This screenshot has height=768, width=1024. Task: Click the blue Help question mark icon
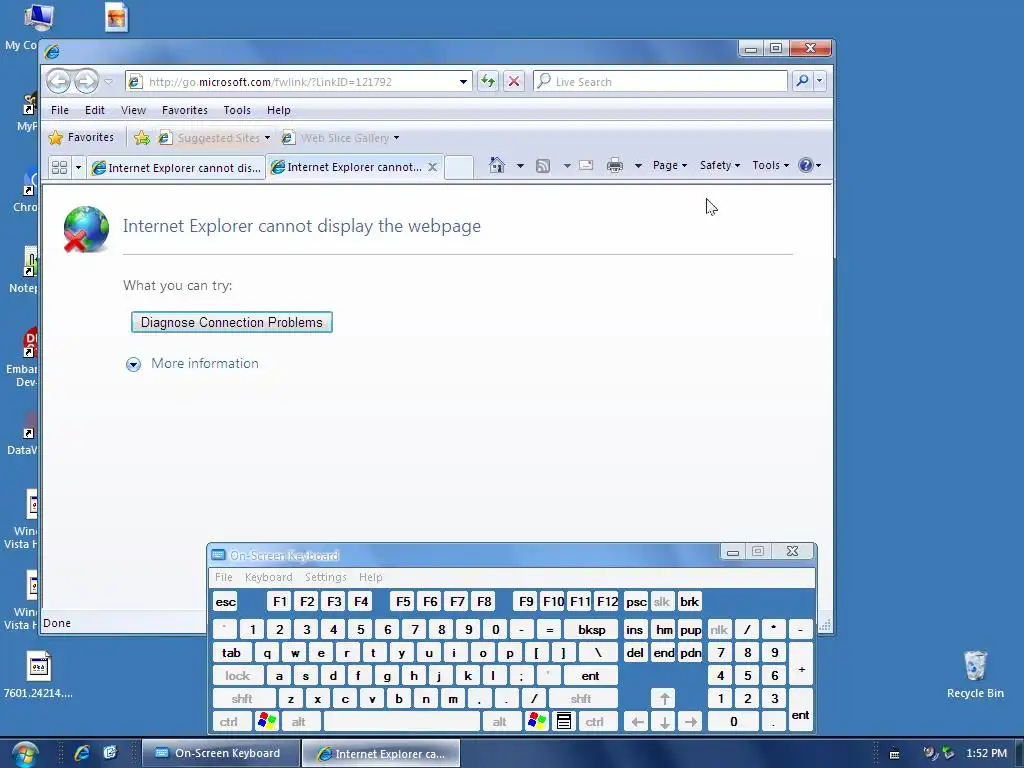click(806, 165)
